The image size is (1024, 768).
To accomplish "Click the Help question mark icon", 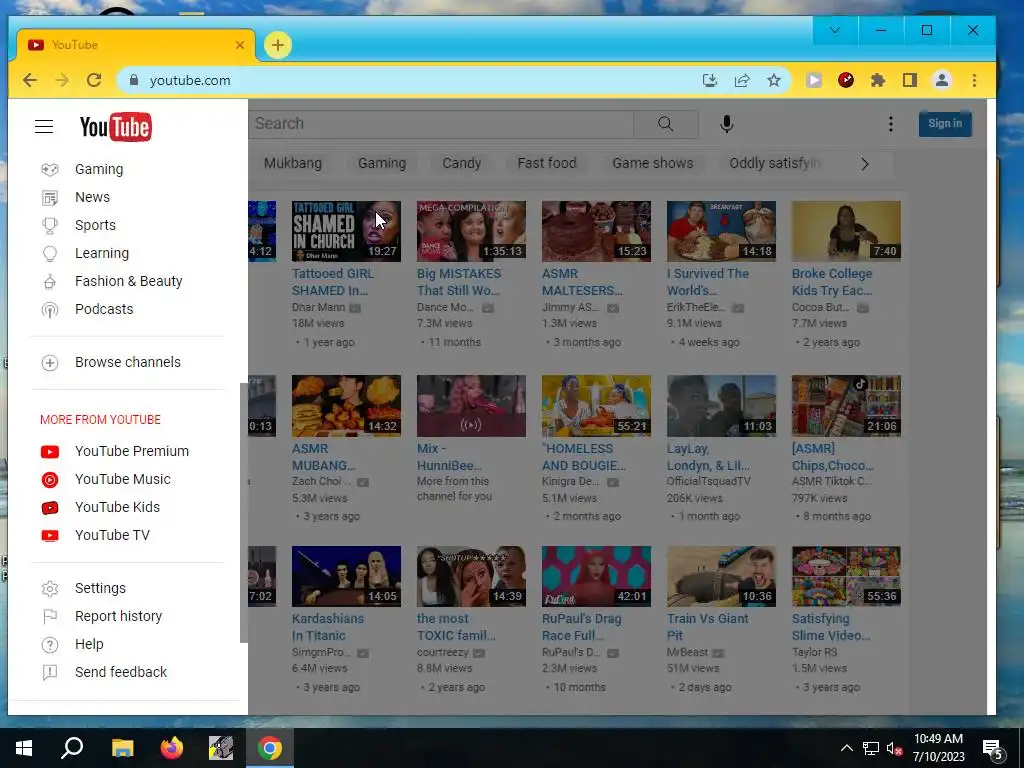I will pyautogui.click(x=50, y=645).
